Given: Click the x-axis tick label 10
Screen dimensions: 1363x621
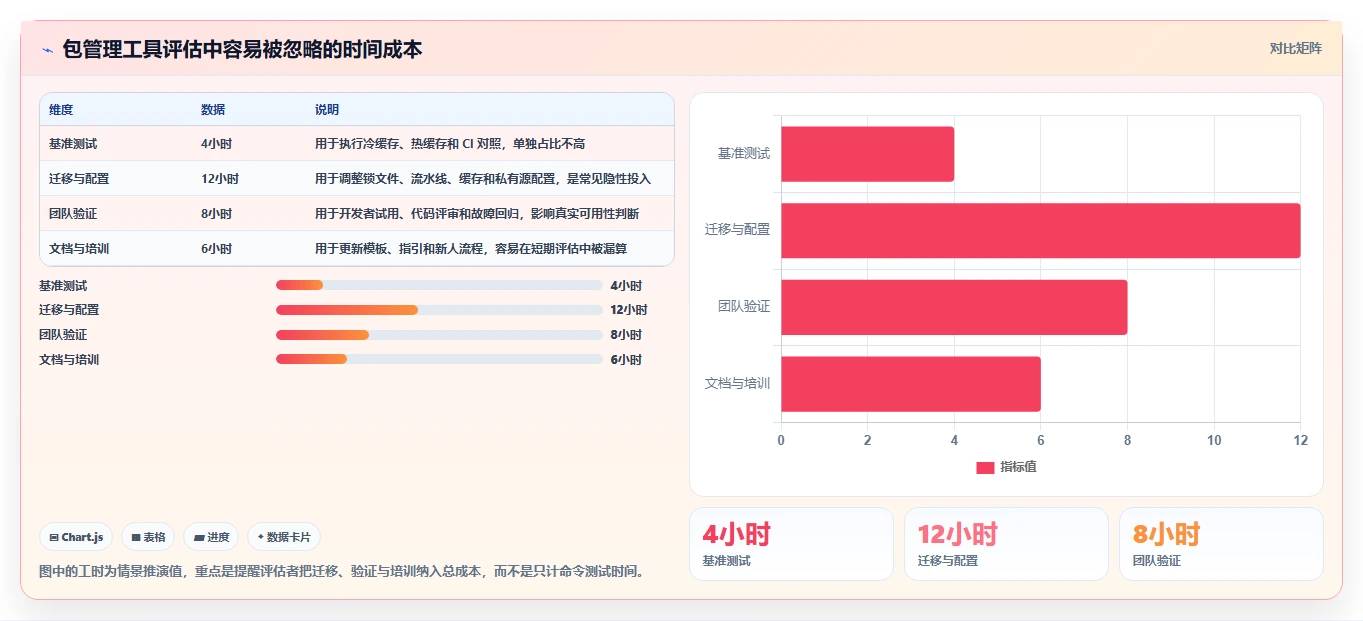Looking at the screenshot, I should pyautogui.click(x=1214, y=441).
